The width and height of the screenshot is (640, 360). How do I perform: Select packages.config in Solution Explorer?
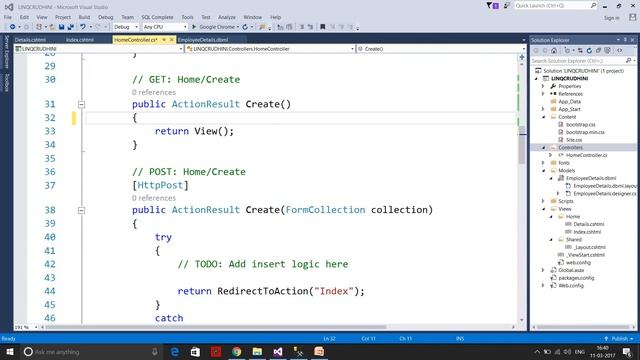coord(576,278)
